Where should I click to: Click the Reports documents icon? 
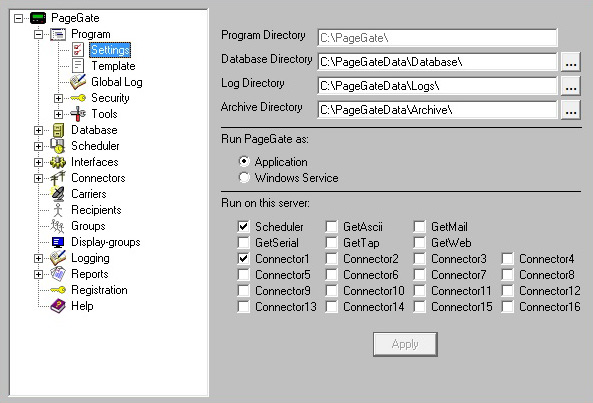click(x=58, y=274)
